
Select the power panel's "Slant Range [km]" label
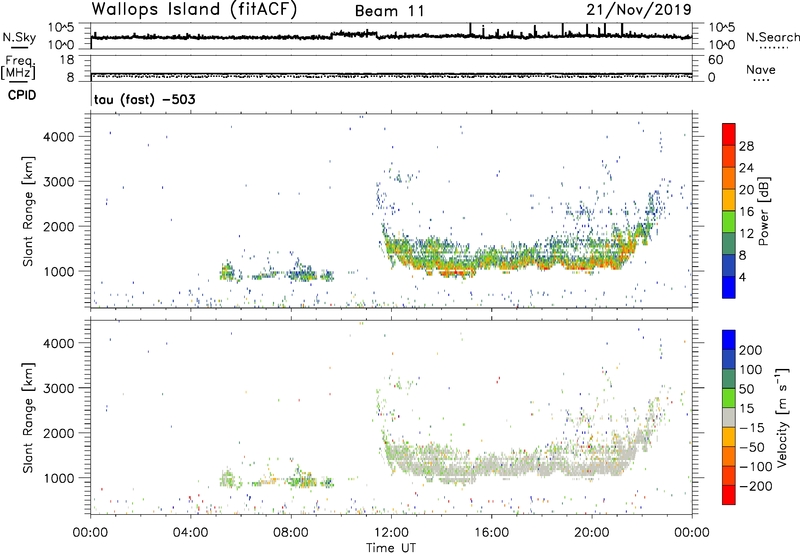[x=28, y=211]
